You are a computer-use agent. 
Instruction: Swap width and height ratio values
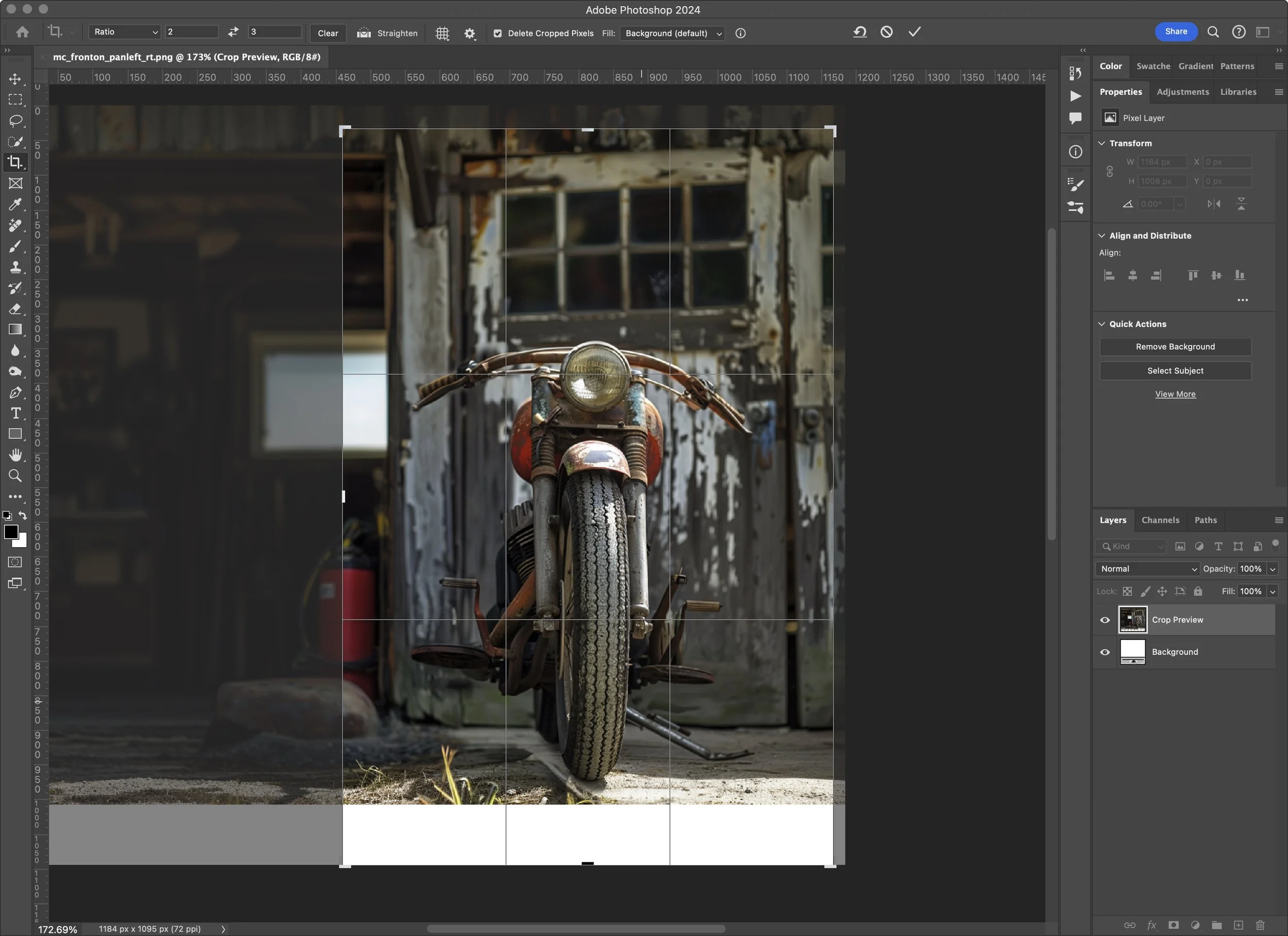(233, 32)
